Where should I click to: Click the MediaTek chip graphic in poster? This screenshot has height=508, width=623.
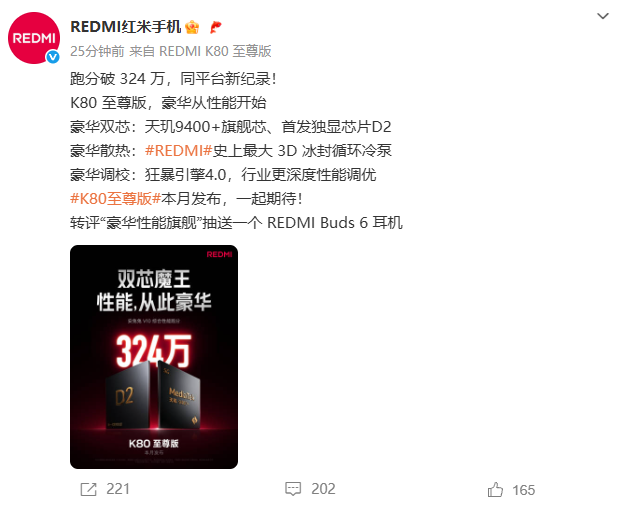(180, 397)
